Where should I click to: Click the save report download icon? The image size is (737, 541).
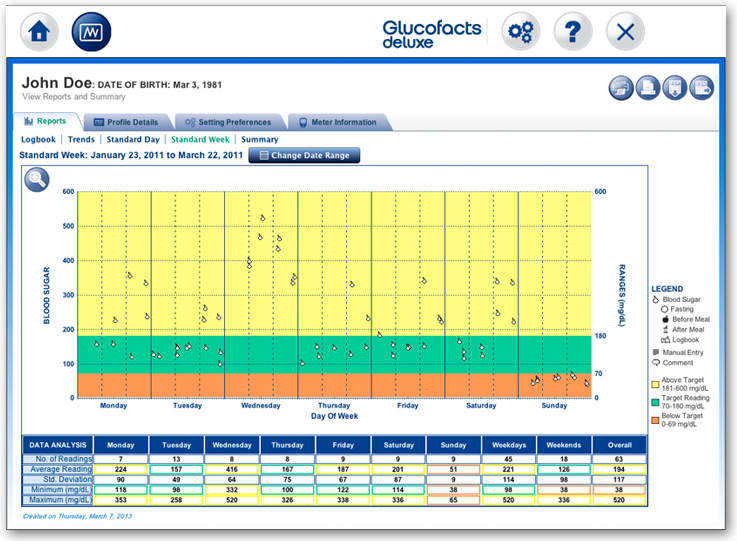(x=675, y=88)
